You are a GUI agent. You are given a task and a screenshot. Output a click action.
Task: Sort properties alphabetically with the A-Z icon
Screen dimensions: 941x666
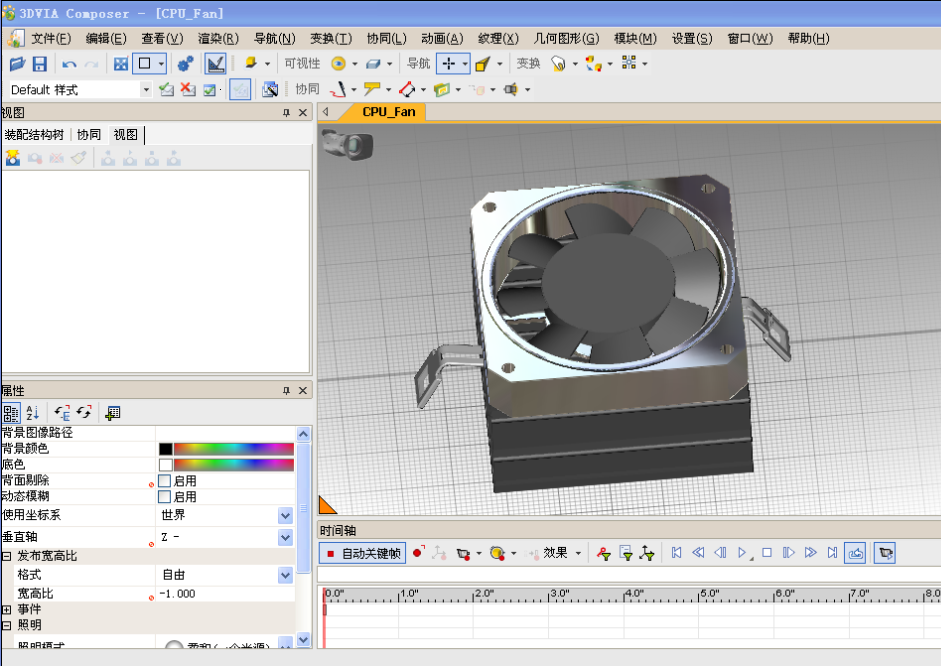pyautogui.click(x=32, y=412)
